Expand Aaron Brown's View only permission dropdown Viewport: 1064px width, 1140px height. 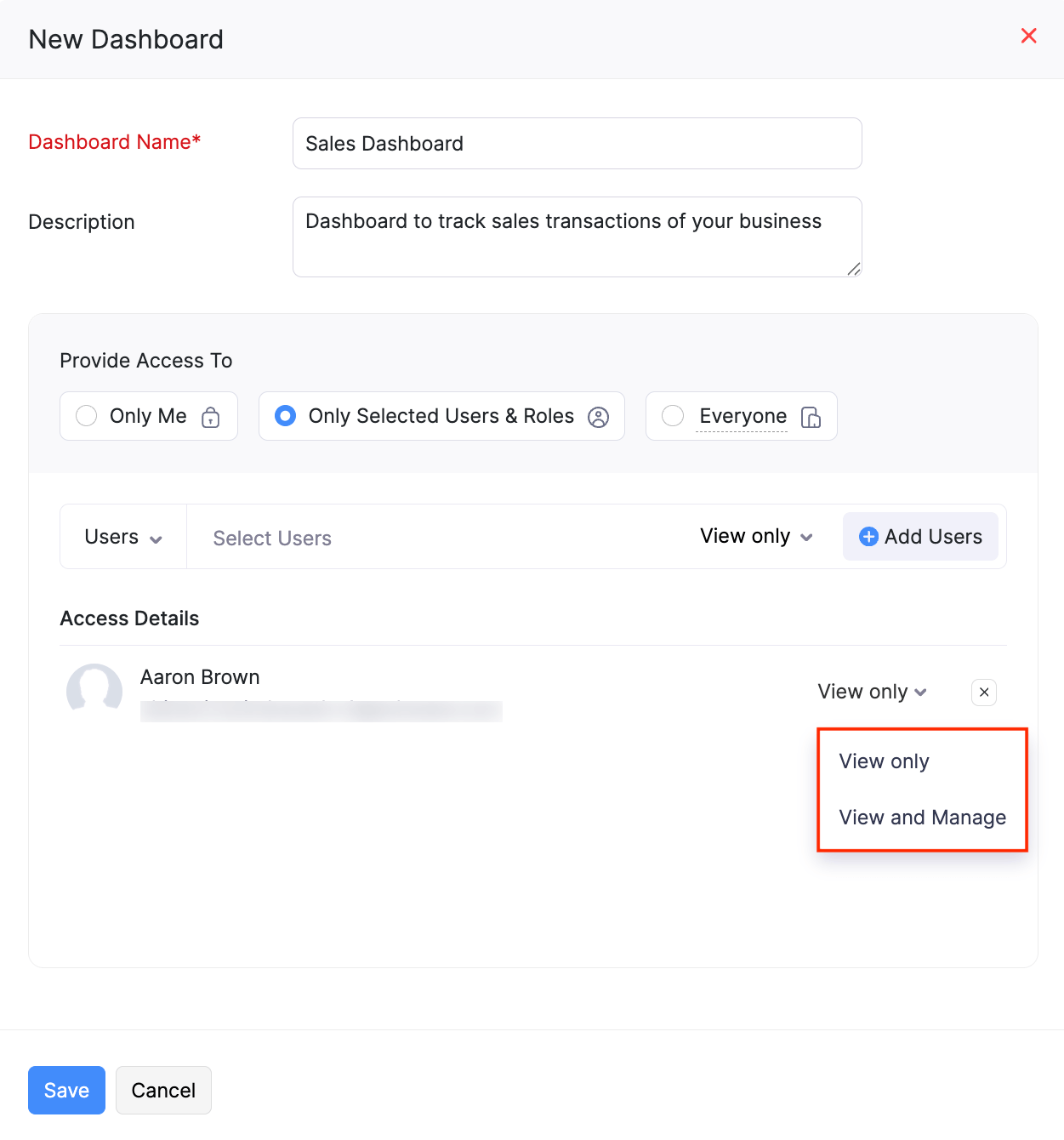(x=871, y=692)
